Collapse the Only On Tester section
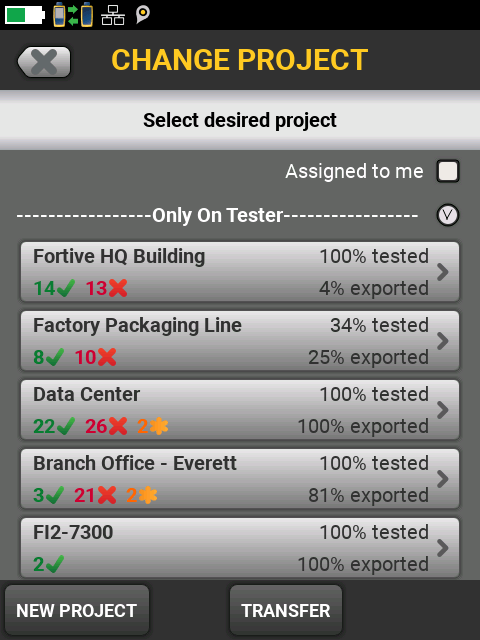 click(448, 215)
